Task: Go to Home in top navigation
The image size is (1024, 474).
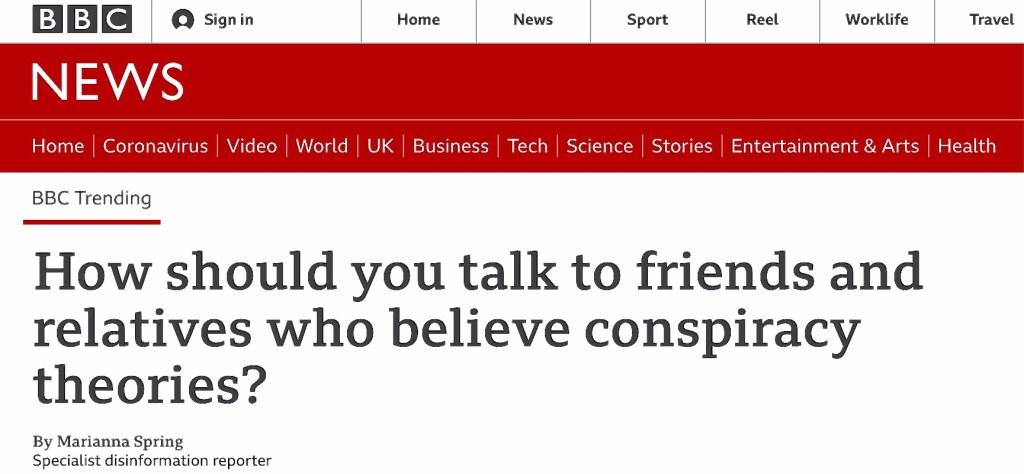Action: 418,20
